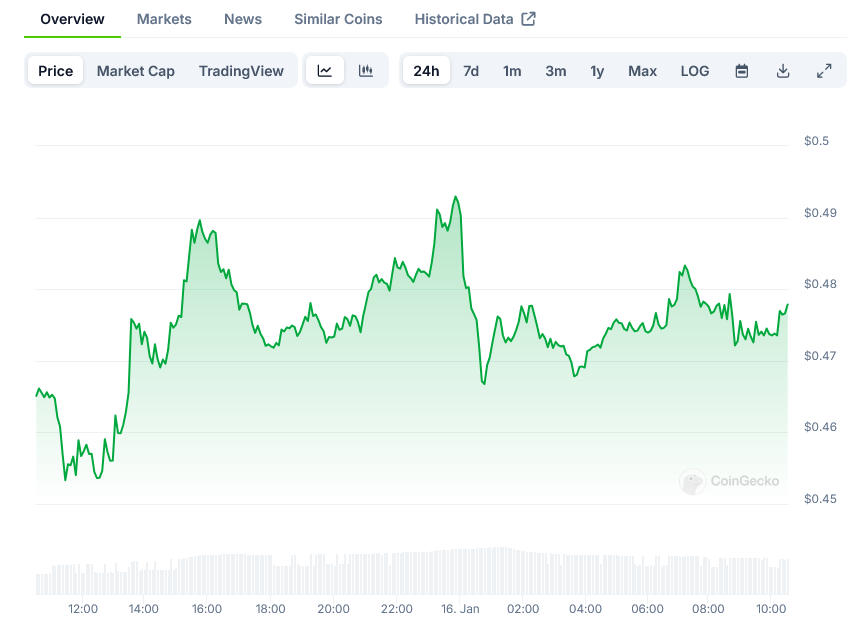This screenshot has width=847, height=626.
Task: Go to the Similar Coins tab
Action: [x=338, y=19]
